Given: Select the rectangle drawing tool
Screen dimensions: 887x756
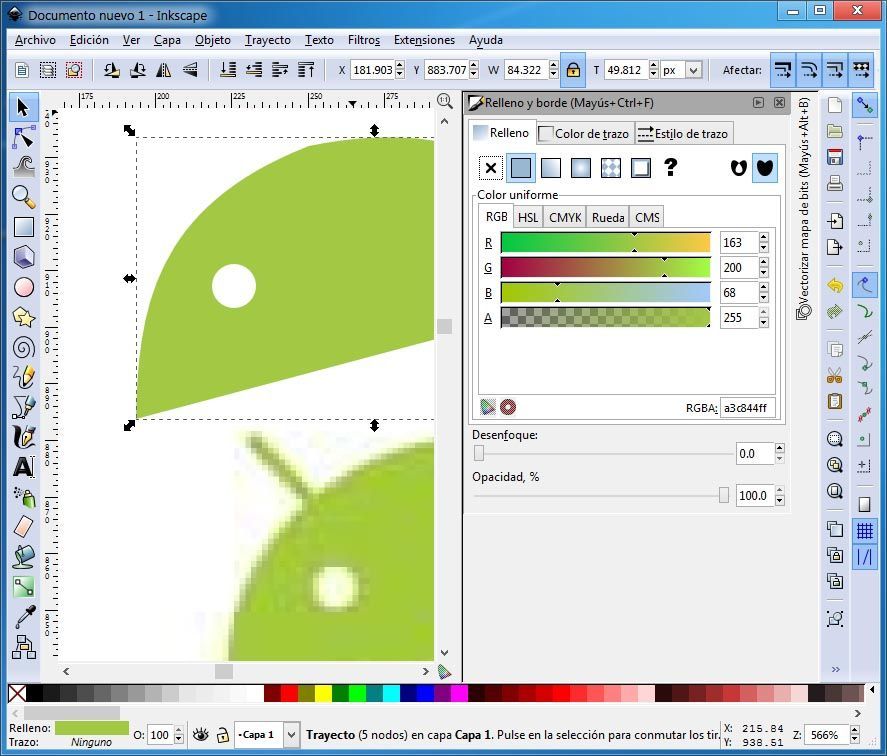Looking at the screenshot, I should pos(23,227).
